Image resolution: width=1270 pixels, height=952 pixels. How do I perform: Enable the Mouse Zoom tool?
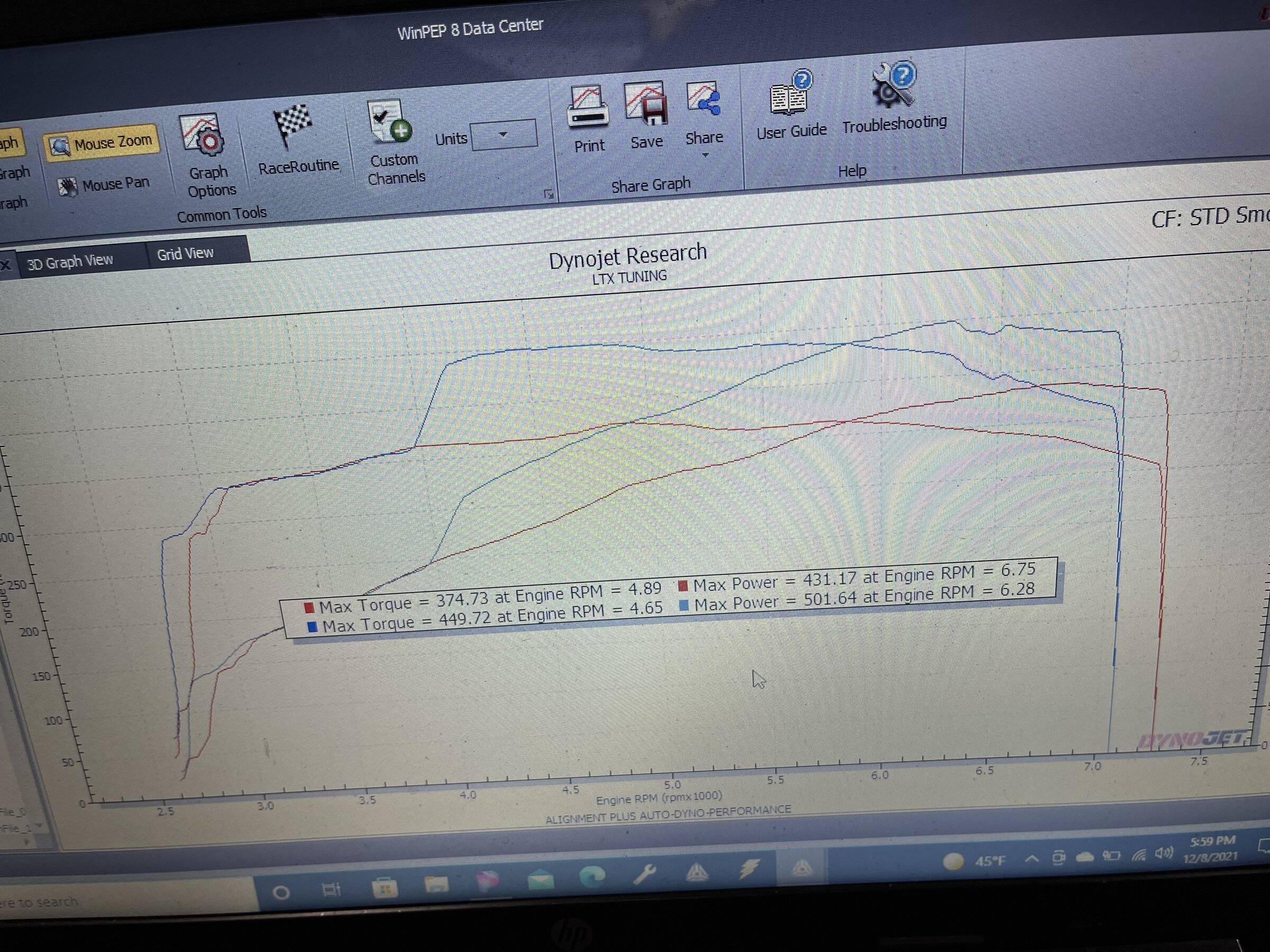click(x=102, y=143)
